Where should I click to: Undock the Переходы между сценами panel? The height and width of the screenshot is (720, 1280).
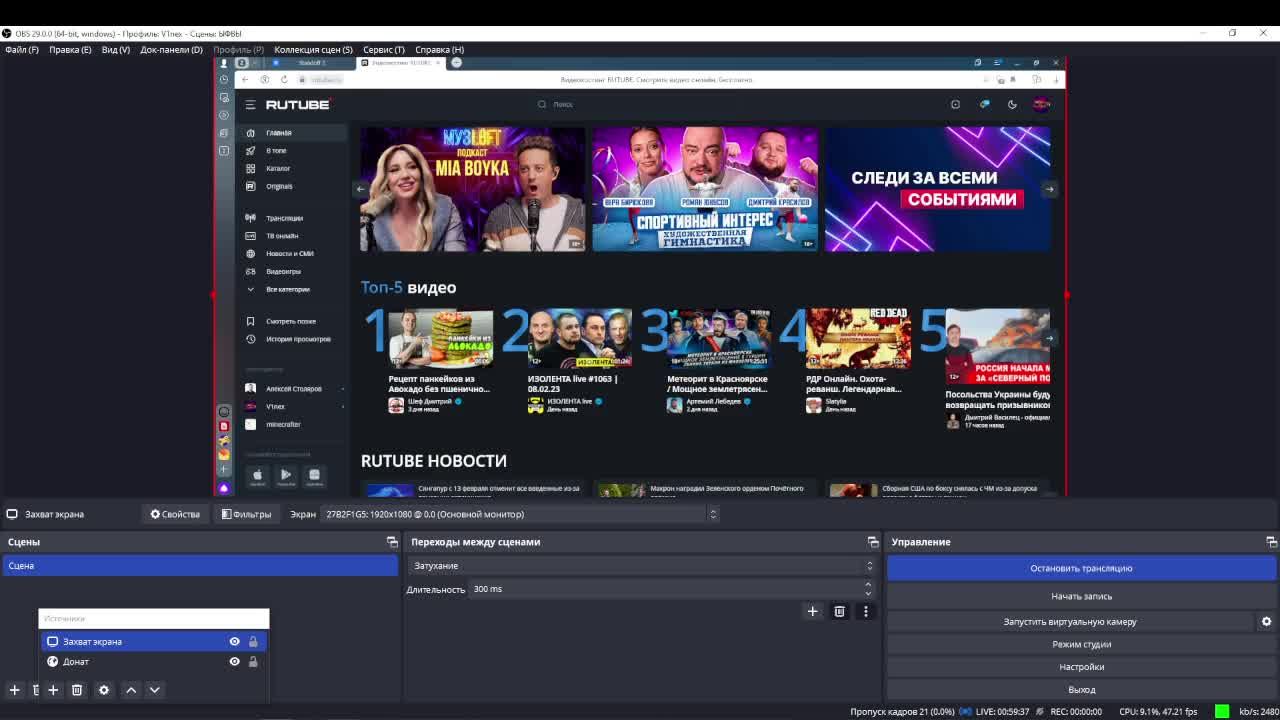pyautogui.click(x=873, y=542)
